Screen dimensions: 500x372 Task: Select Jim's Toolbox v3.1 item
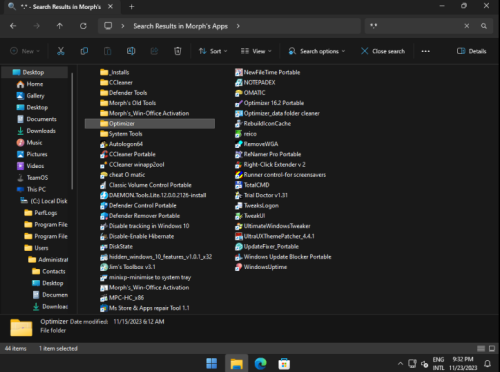tap(128, 267)
